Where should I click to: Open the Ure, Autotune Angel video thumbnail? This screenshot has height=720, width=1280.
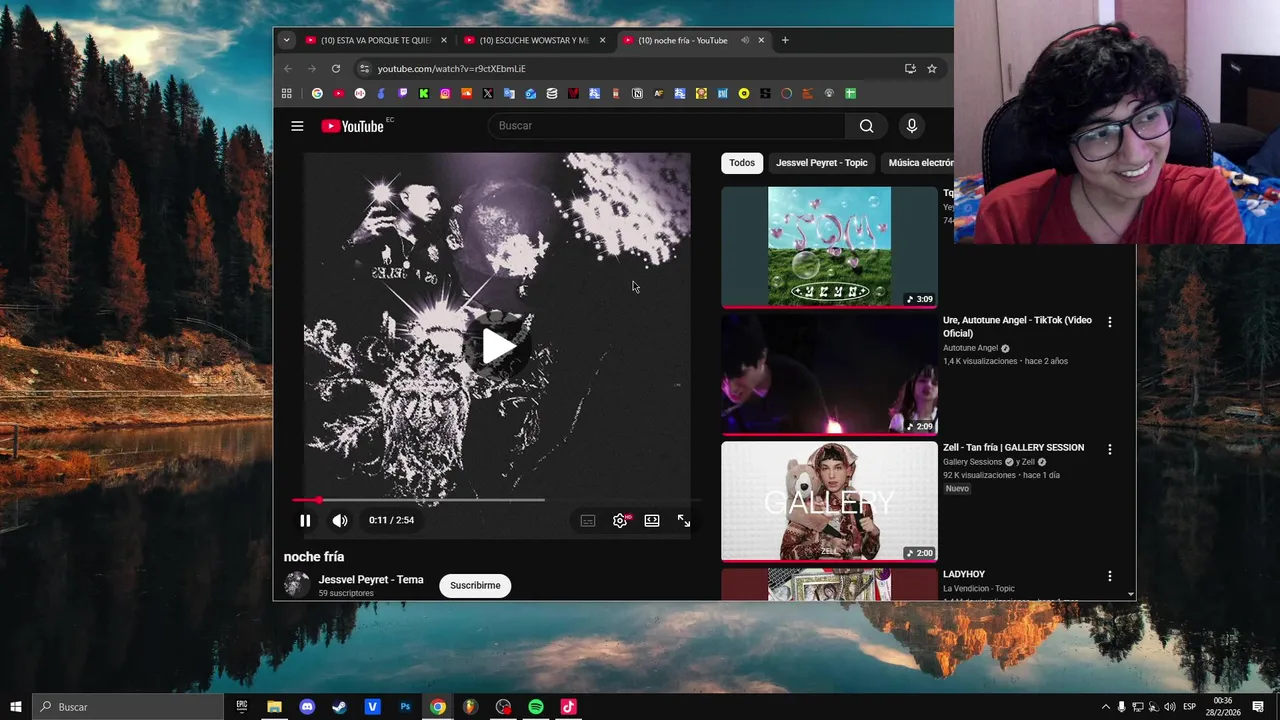coord(829,374)
